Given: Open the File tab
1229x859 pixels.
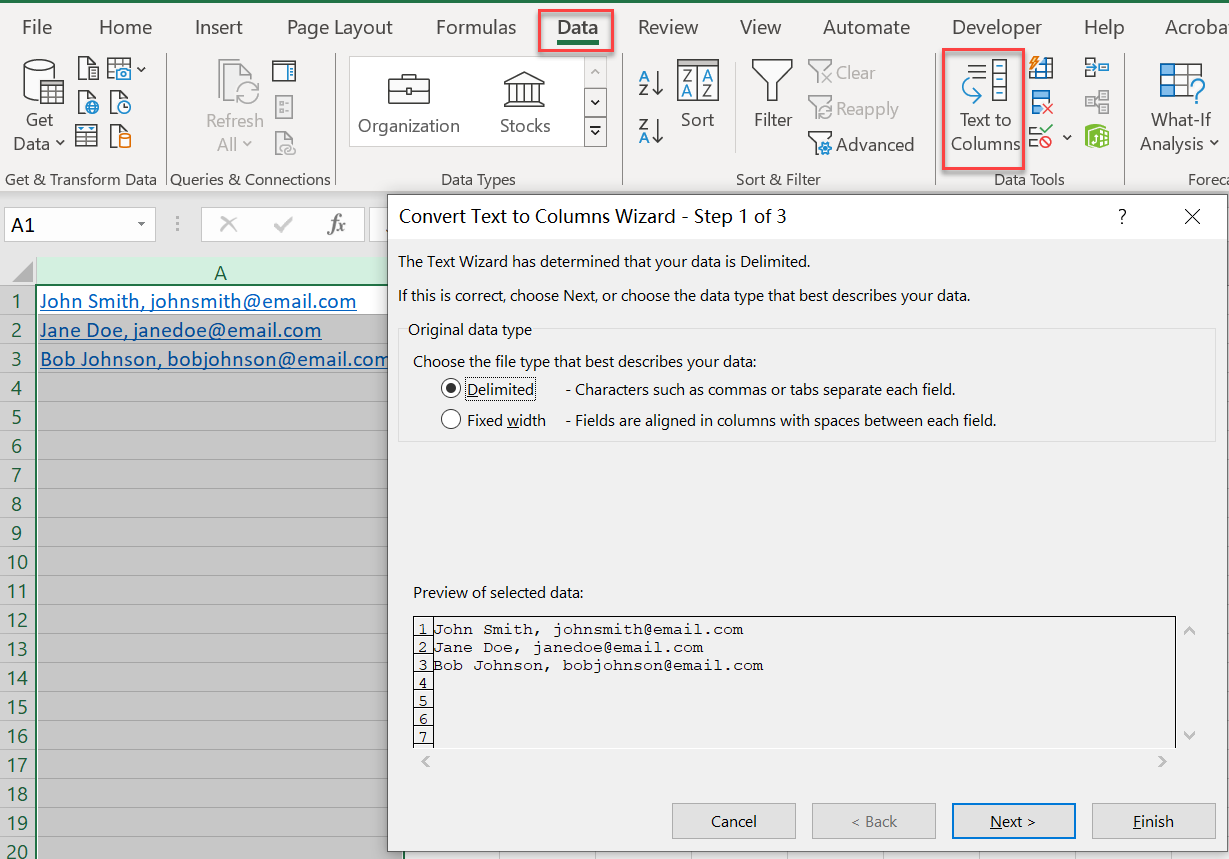Looking at the screenshot, I should click(x=37, y=27).
